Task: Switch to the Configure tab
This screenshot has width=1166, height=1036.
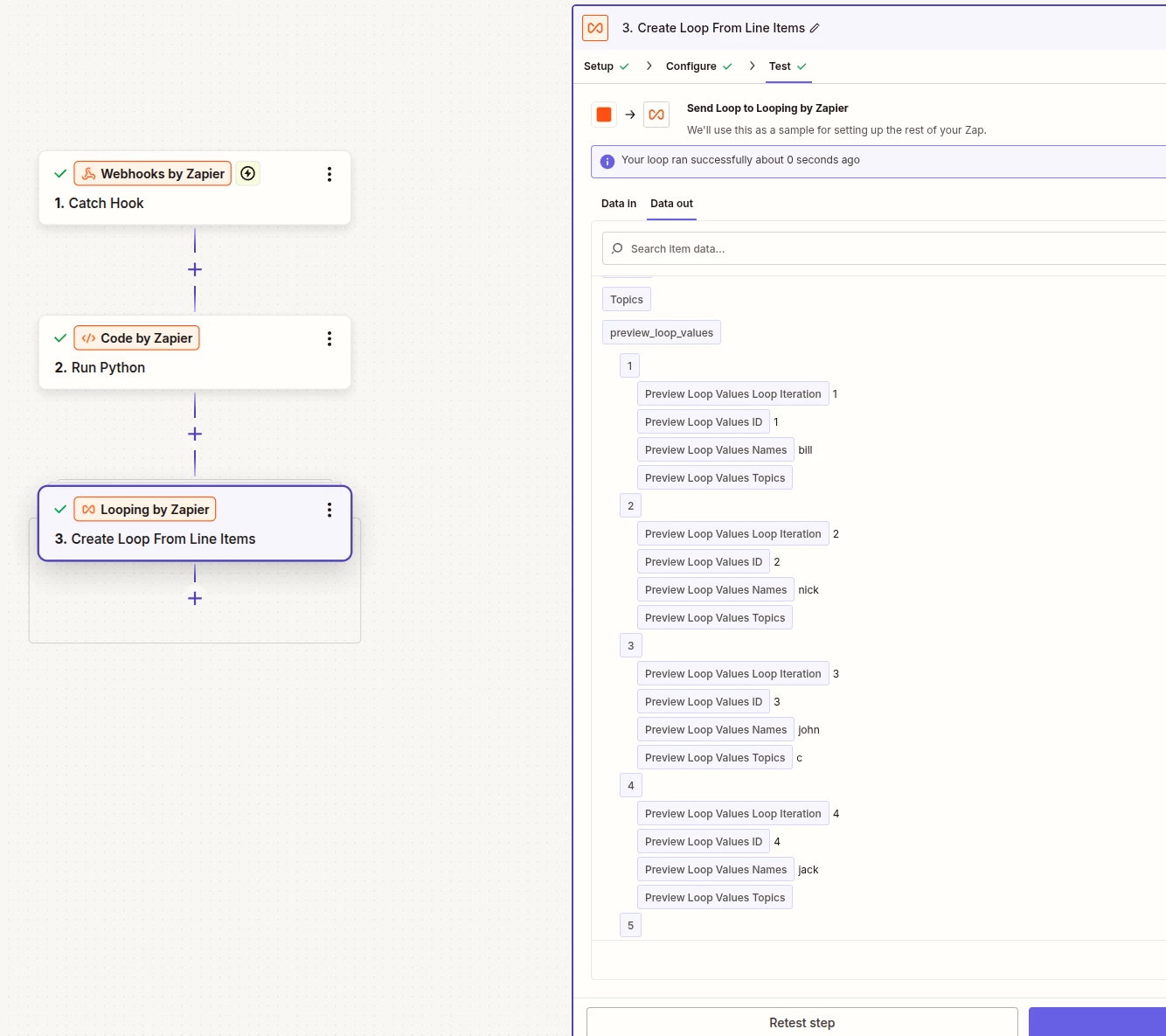Action: coord(699,66)
